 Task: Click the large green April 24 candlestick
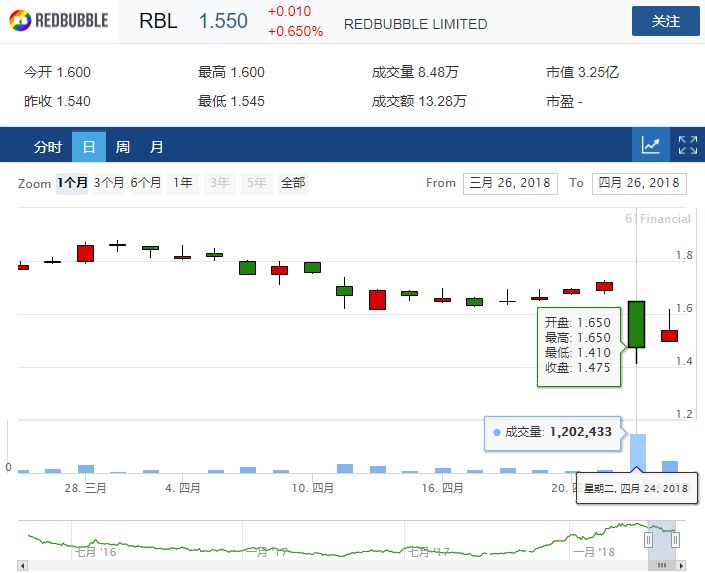pyautogui.click(x=636, y=324)
